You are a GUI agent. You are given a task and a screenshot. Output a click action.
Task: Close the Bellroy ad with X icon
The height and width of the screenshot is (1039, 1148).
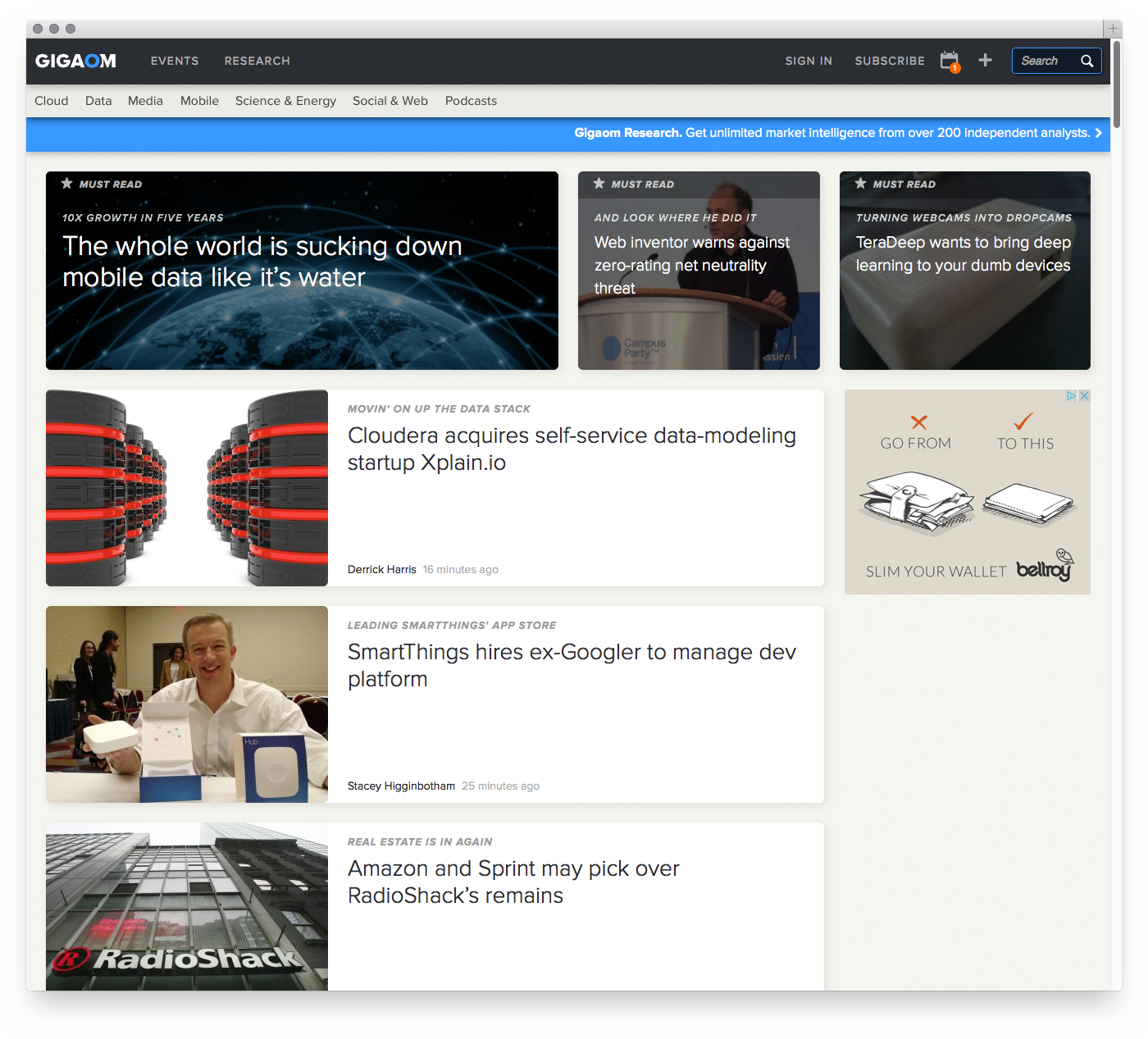click(1084, 395)
